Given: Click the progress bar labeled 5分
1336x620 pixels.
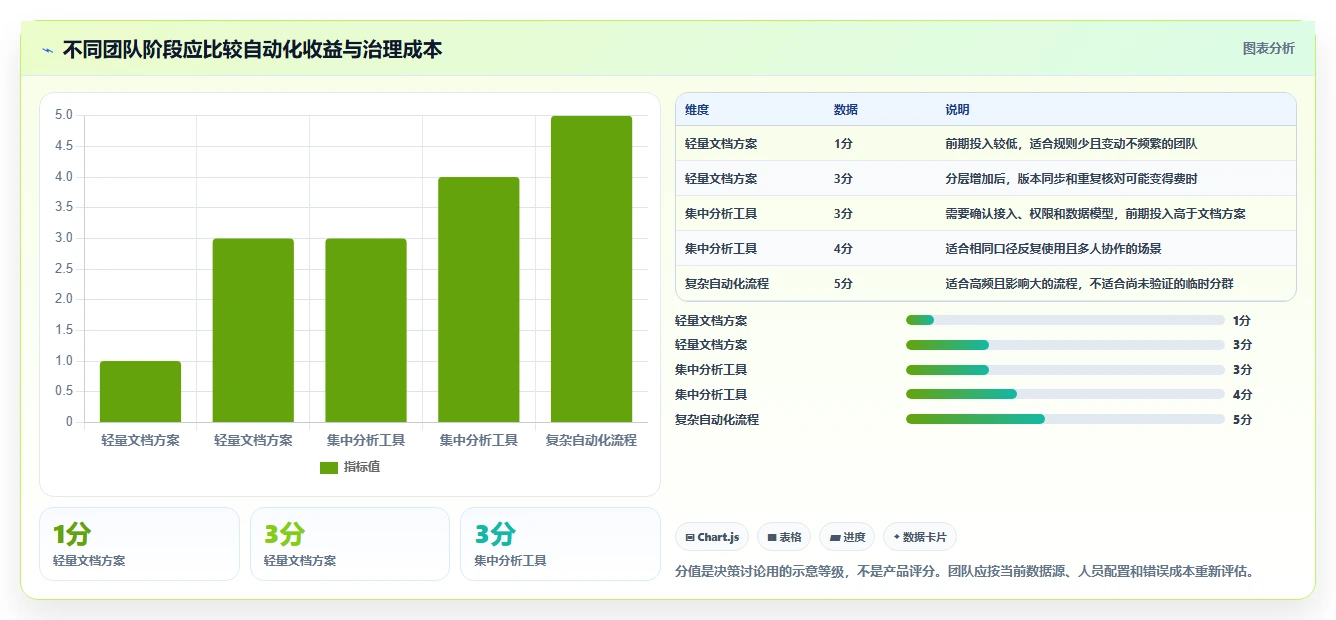Looking at the screenshot, I should [1065, 420].
